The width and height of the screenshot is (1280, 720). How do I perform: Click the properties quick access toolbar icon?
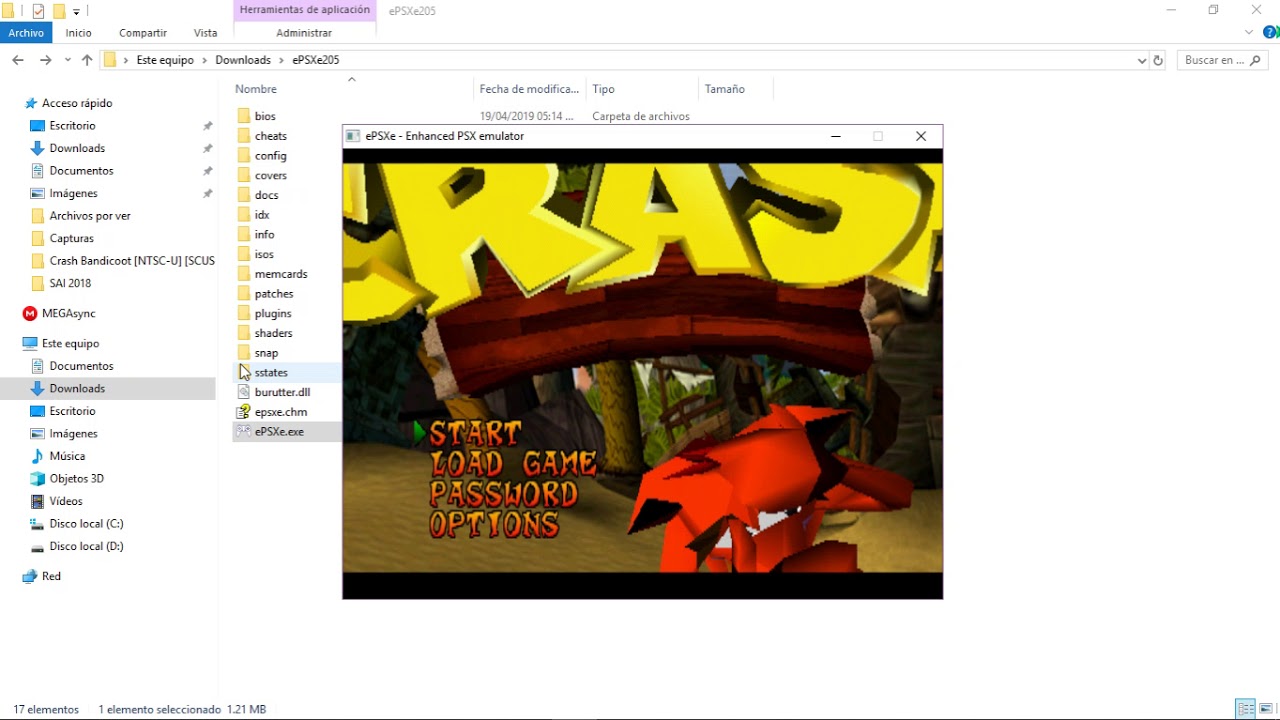[x=38, y=11]
